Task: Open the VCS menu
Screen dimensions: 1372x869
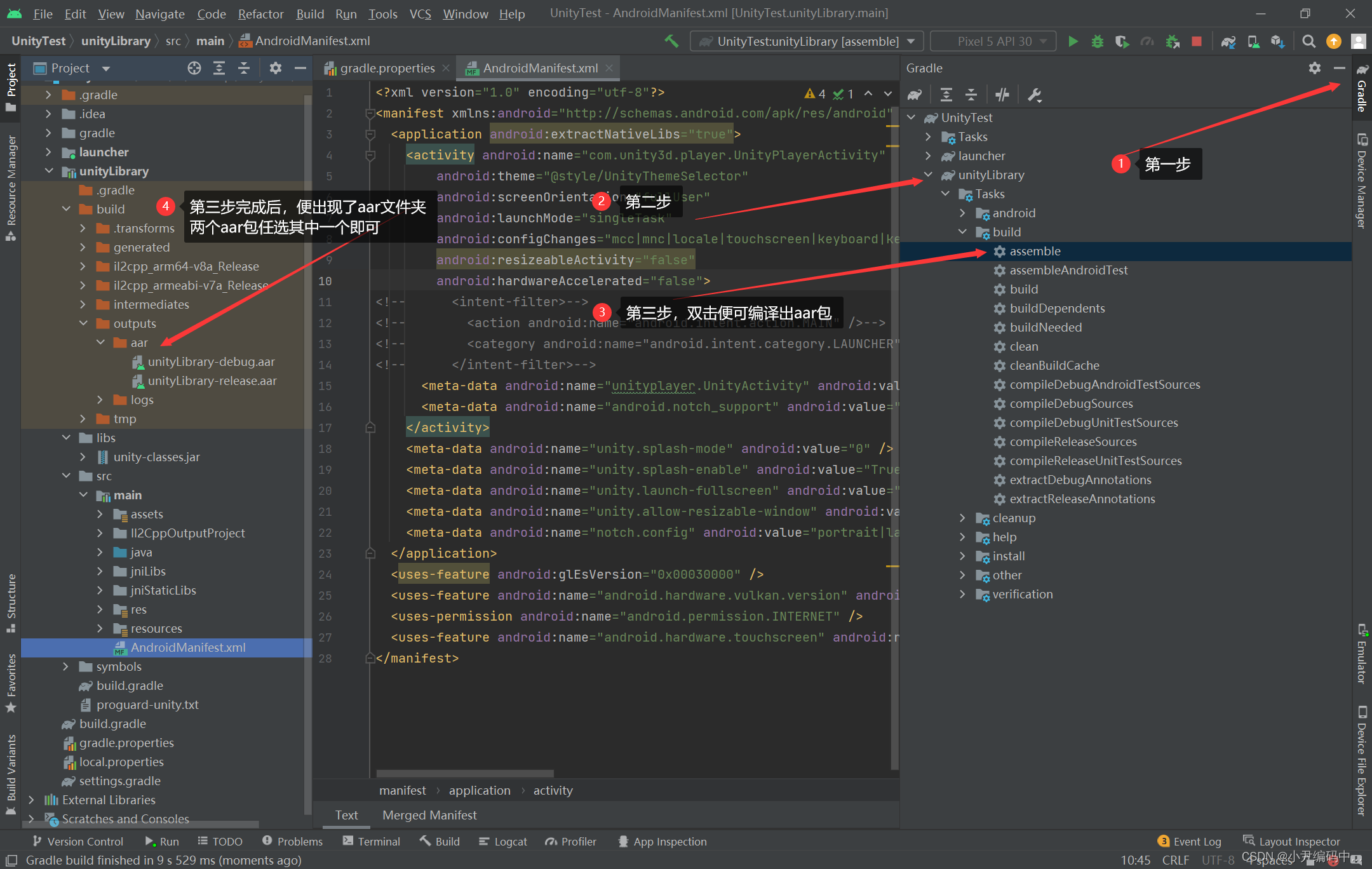Action: (x=420, y=13)
